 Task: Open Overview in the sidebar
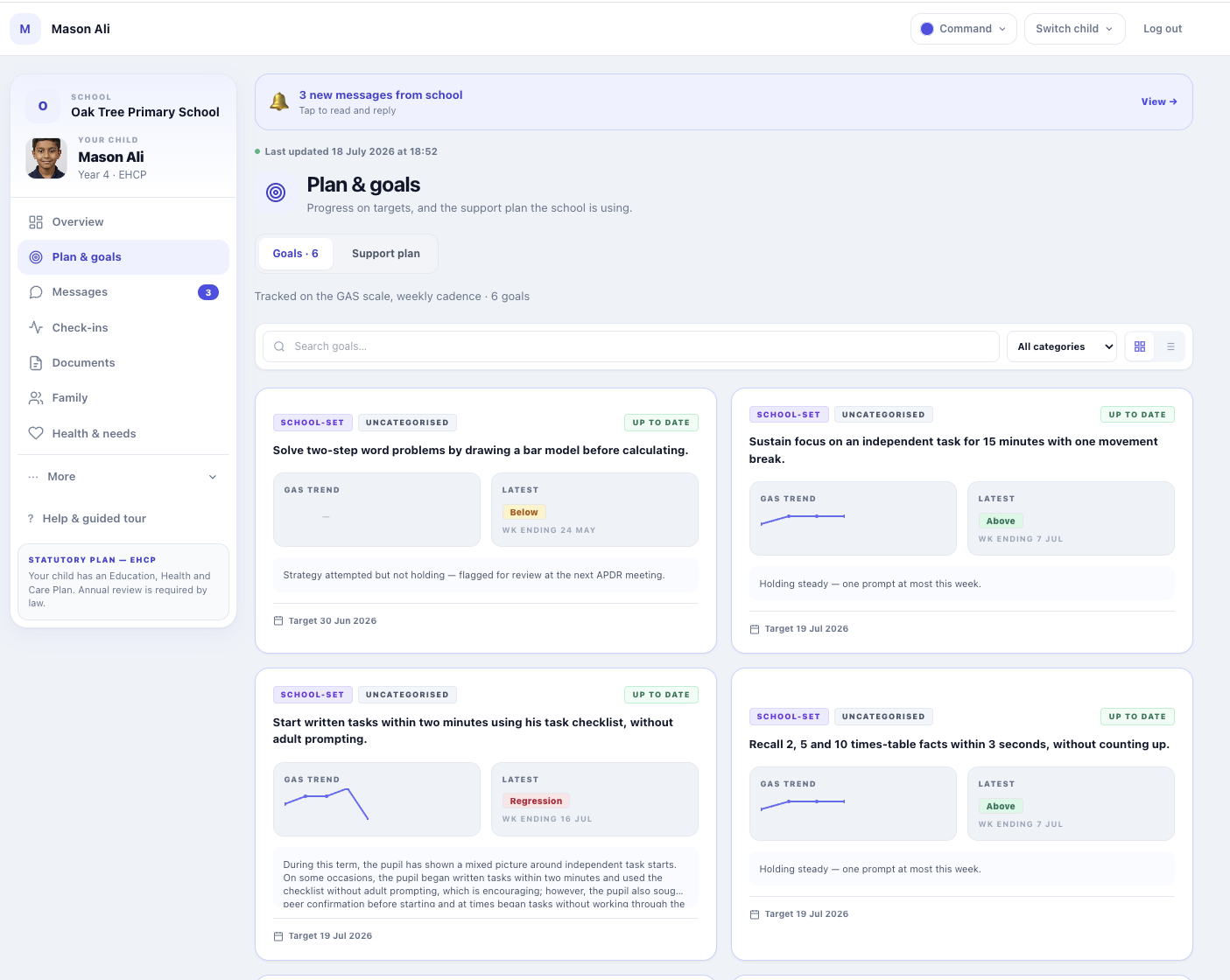(123, 222)
